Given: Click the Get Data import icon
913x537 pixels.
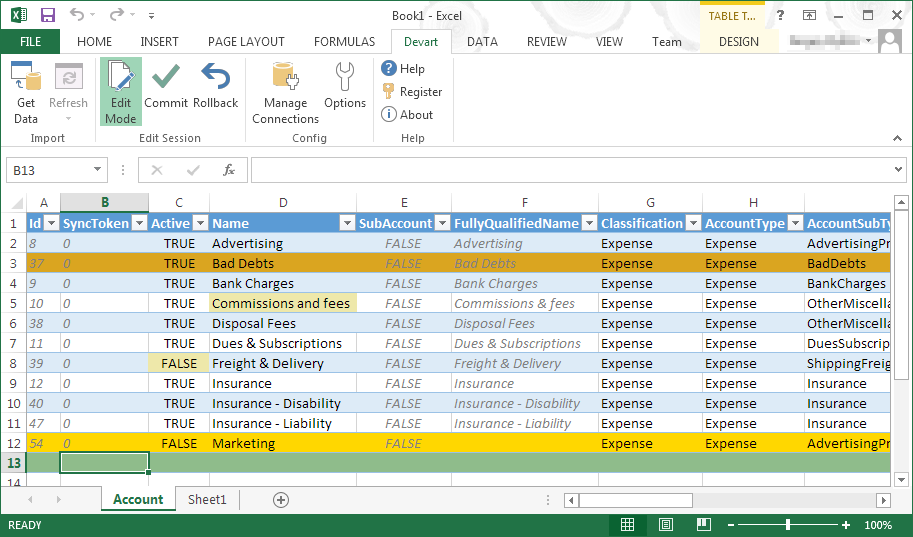Looking at the screenshot, I should 26,77.
